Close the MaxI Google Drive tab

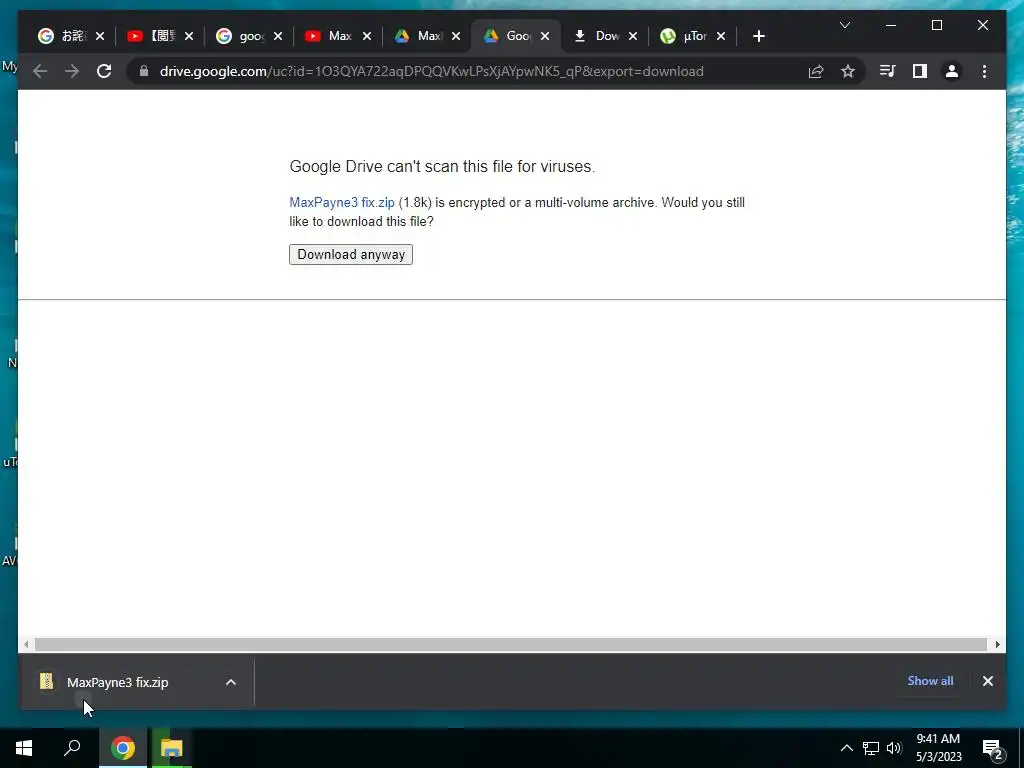pos(456,36)
